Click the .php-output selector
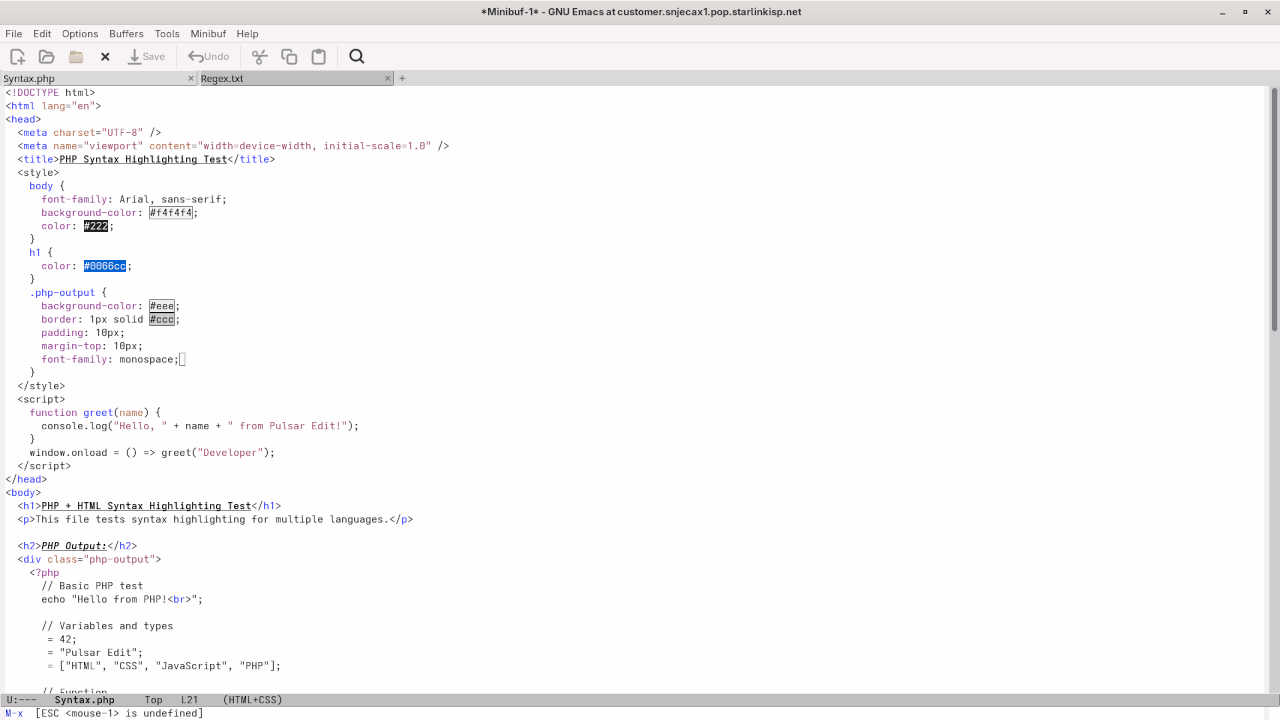1280x720 pixels. [x=62, y=293]
